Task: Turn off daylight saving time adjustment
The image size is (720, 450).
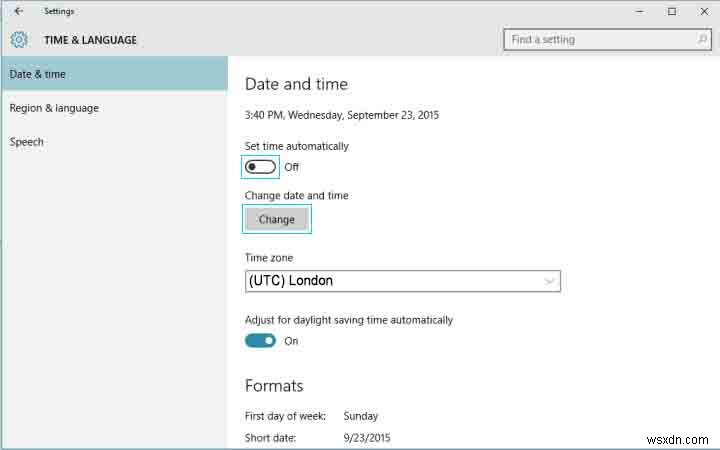Action: tap(260, 341)
